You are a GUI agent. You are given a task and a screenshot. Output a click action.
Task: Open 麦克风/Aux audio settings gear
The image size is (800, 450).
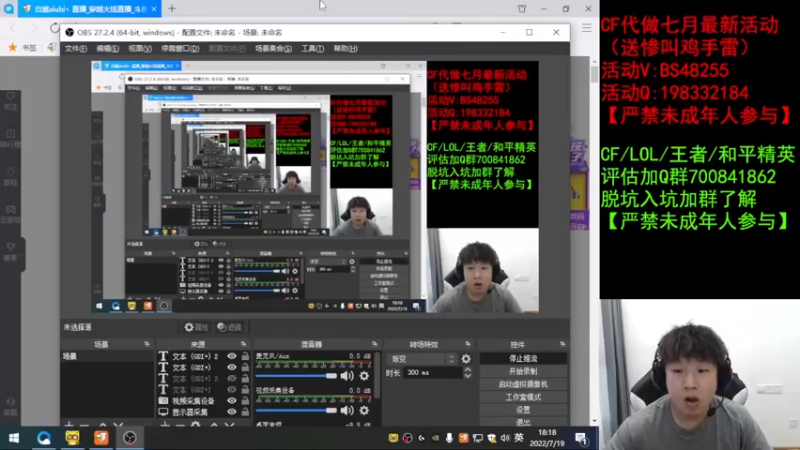(x=364, y=376)
